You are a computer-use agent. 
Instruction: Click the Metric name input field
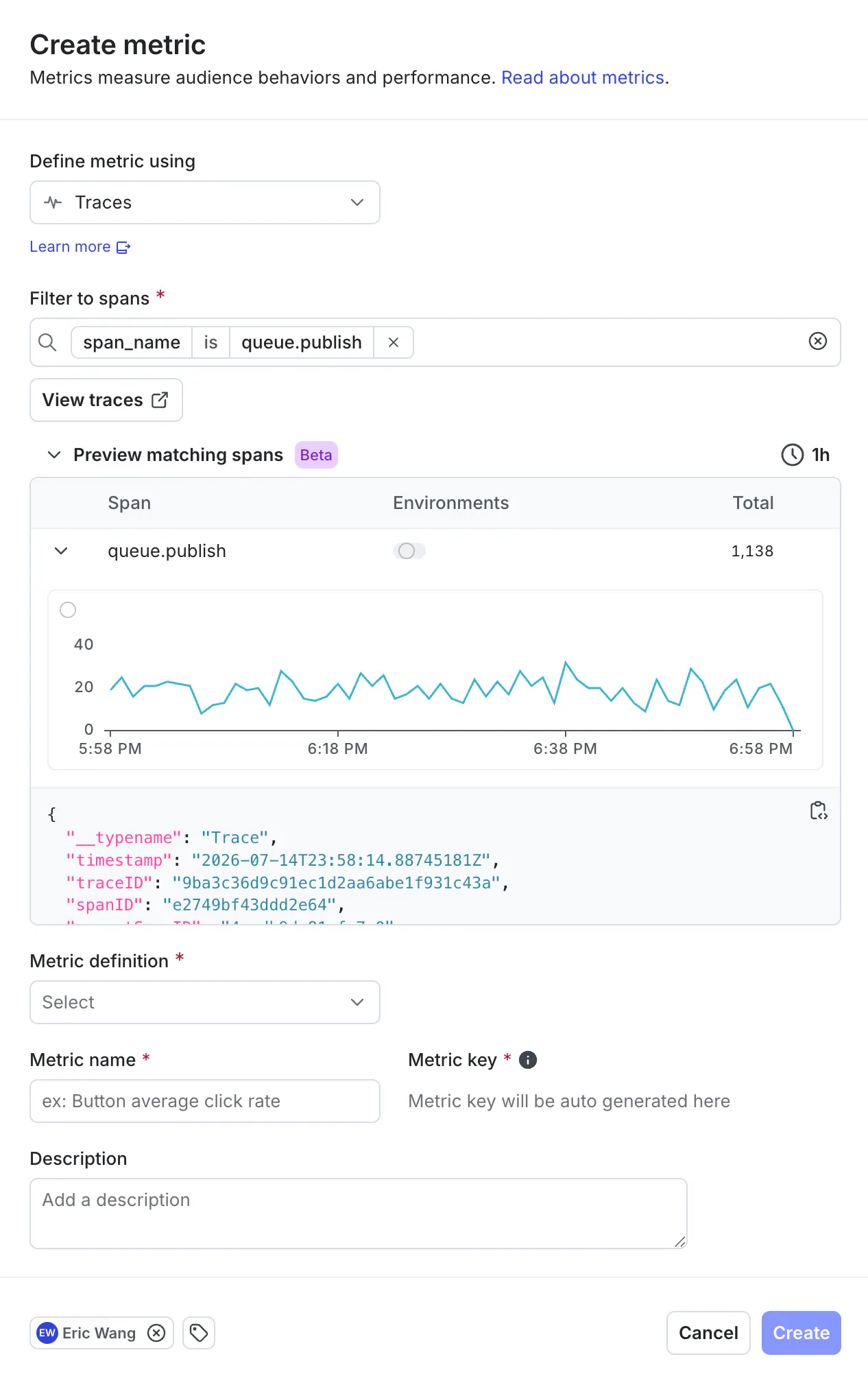tap(204, 1101)
